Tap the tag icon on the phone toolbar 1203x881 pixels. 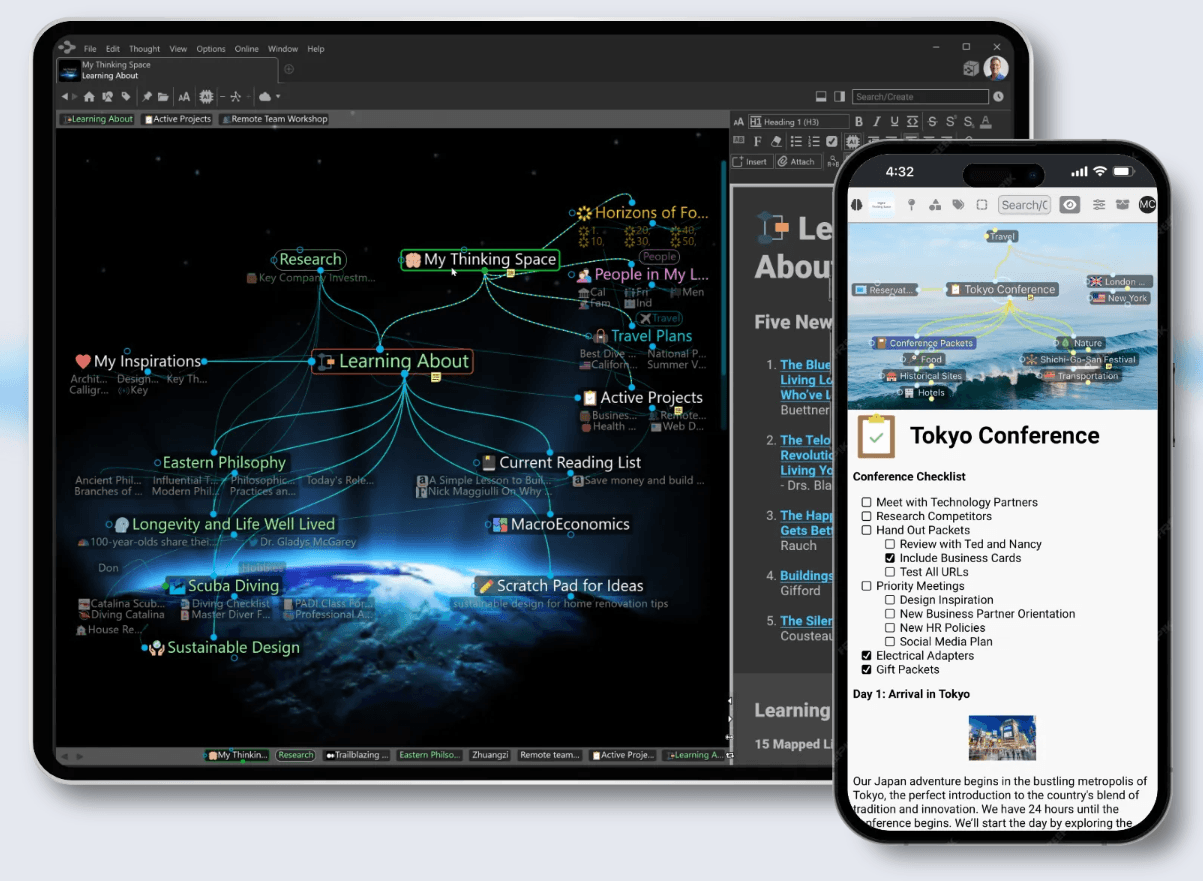point(957,205)
